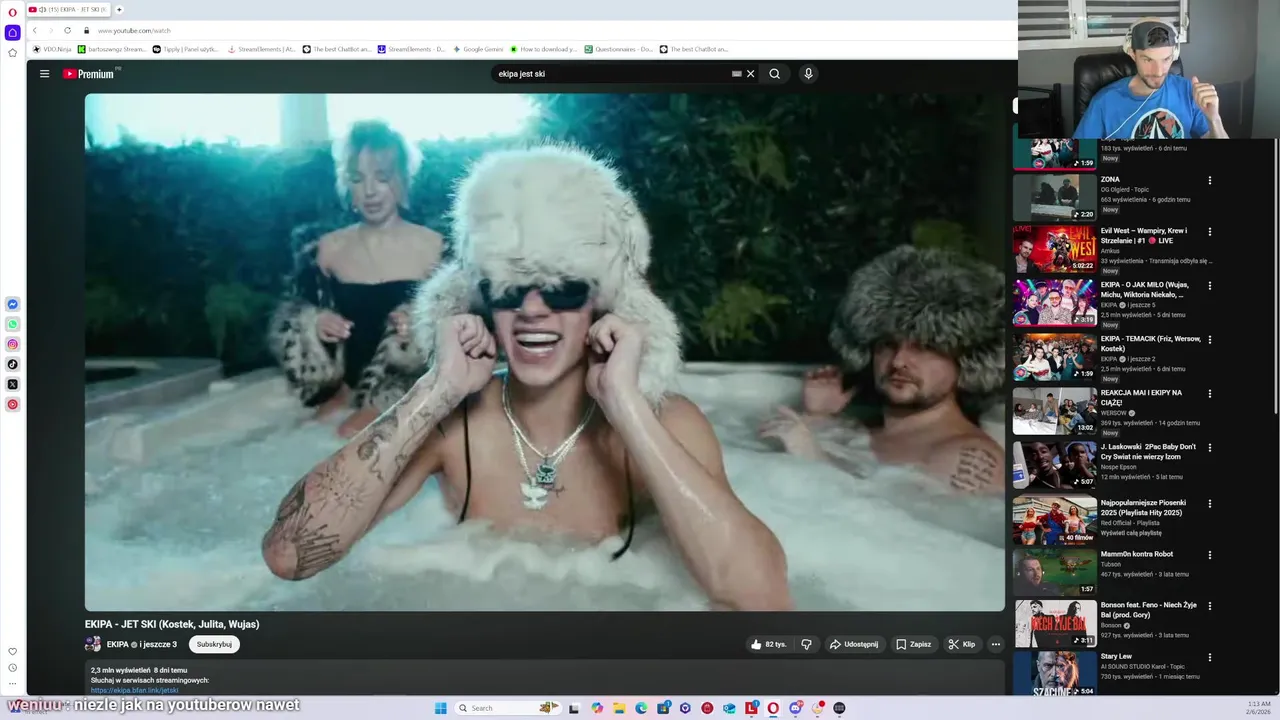Dislike the video with thumbs down
The image size is (1280, 720).
pyautogui.click(x=806, y=644)
